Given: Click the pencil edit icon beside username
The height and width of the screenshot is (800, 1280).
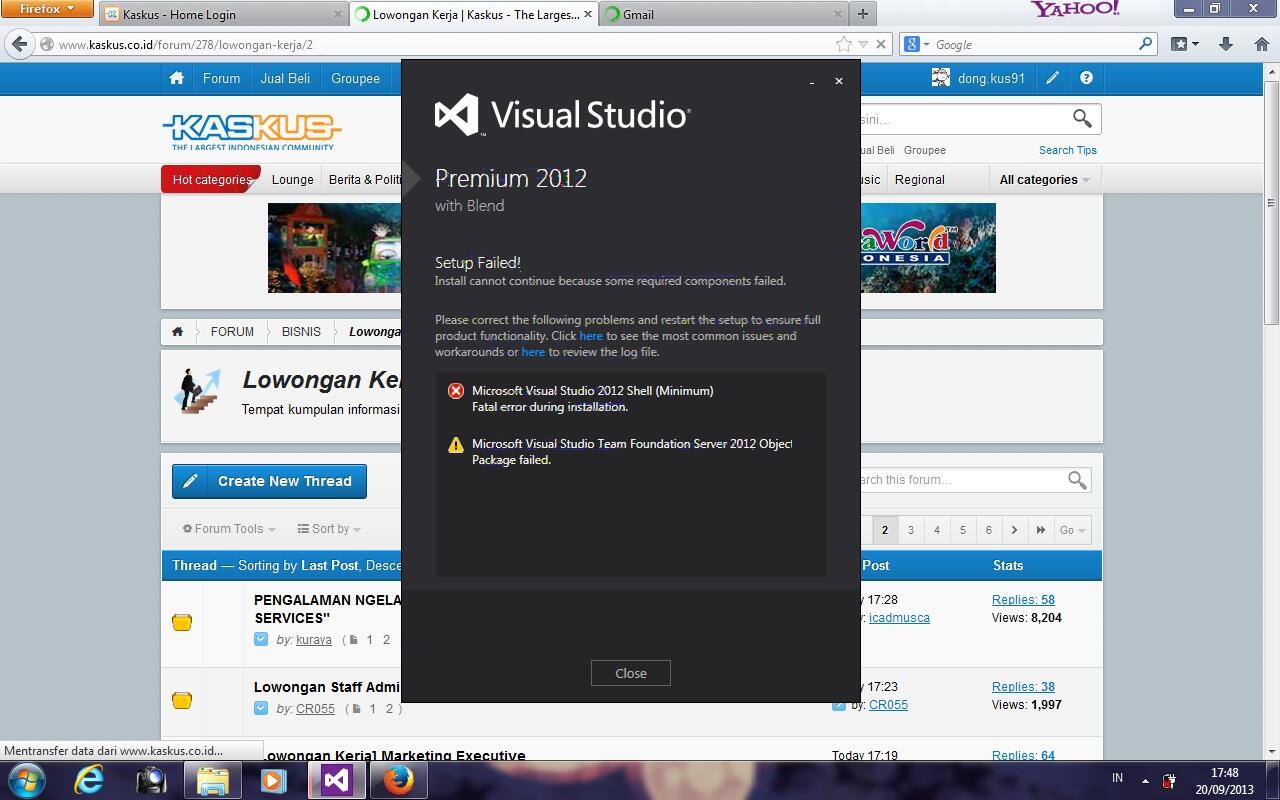Looking at the screenshot, I should coord(1052,78).
